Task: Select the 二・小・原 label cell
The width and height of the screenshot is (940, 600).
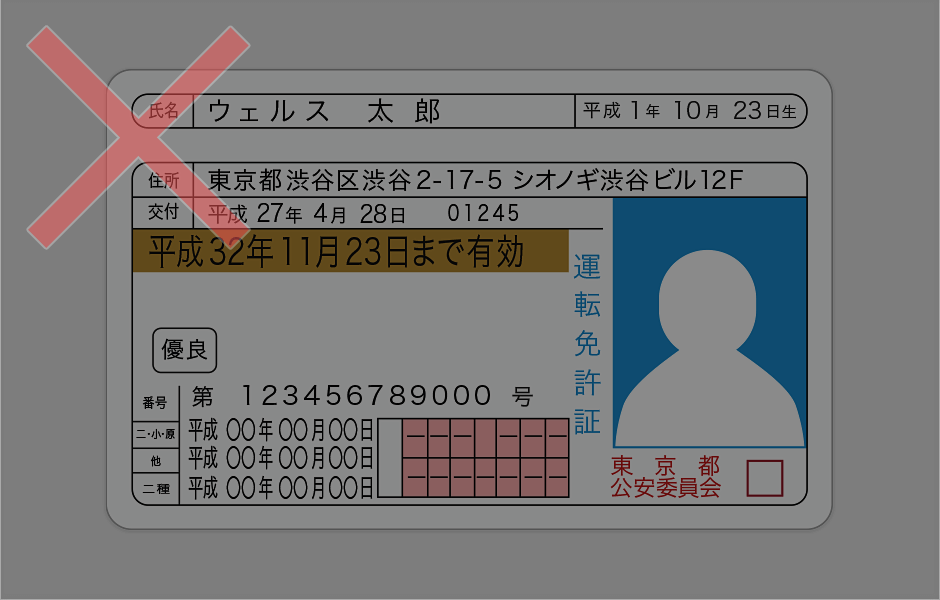Action: tap(155, 434)
